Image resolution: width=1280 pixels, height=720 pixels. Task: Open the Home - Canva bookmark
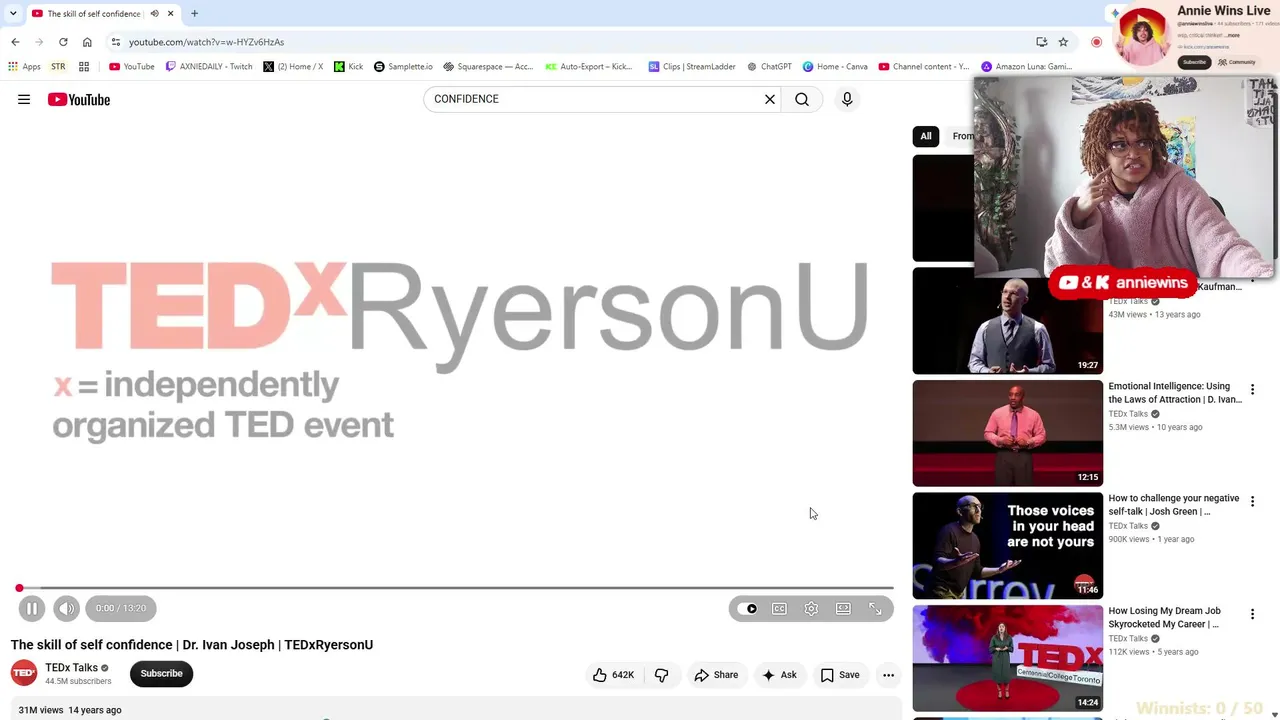(x=835, y=67)
